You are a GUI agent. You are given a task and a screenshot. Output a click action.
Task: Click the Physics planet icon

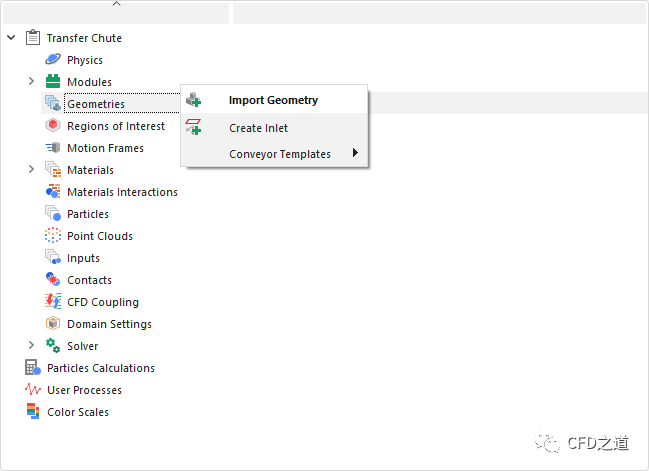tap(53, 60)
